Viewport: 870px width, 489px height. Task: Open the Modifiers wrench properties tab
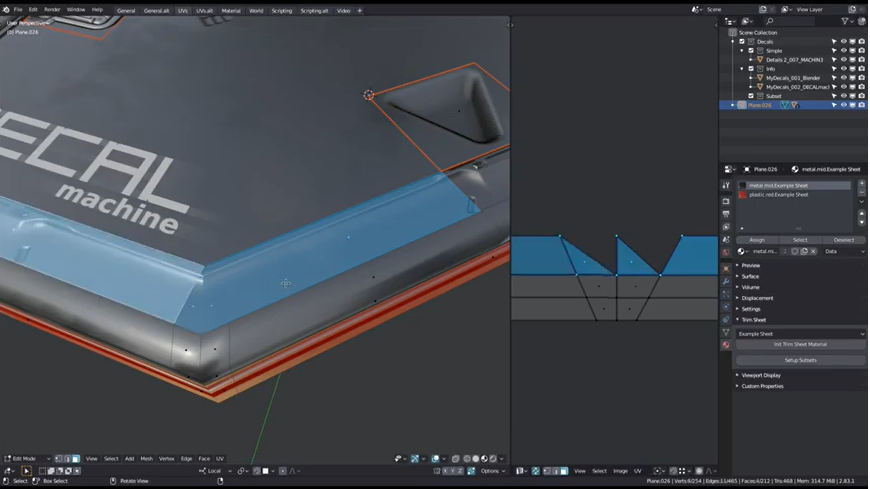(726, 281)
